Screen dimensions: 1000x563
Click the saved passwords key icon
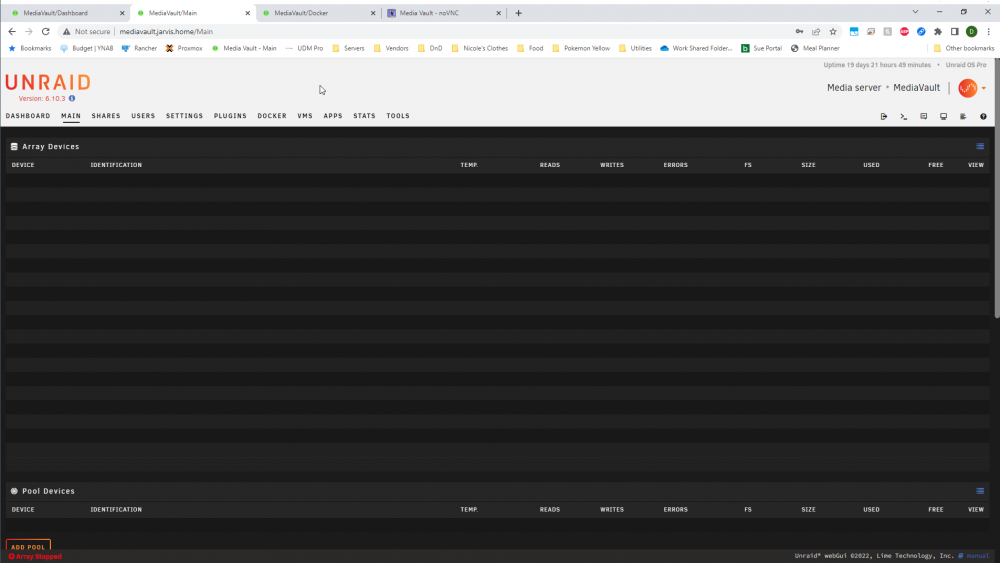tap(799, 31)
